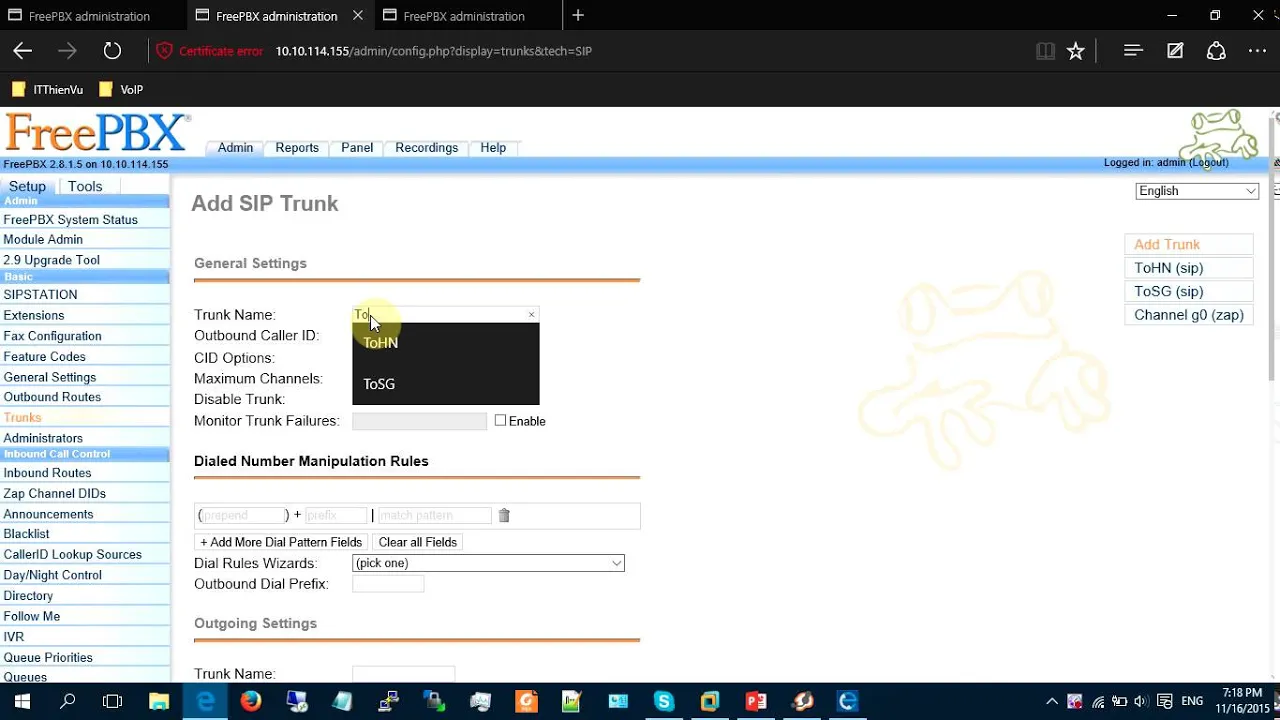Open File Explorer from the taskbar
1280x720 pixels.
[159, 701]
